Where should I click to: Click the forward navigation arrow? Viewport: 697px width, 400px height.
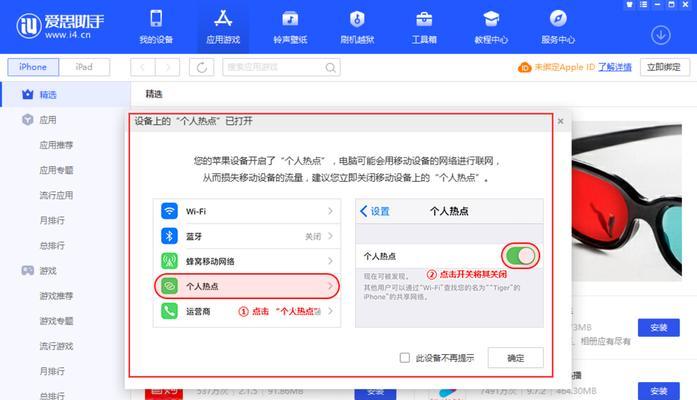coord(168,68)
